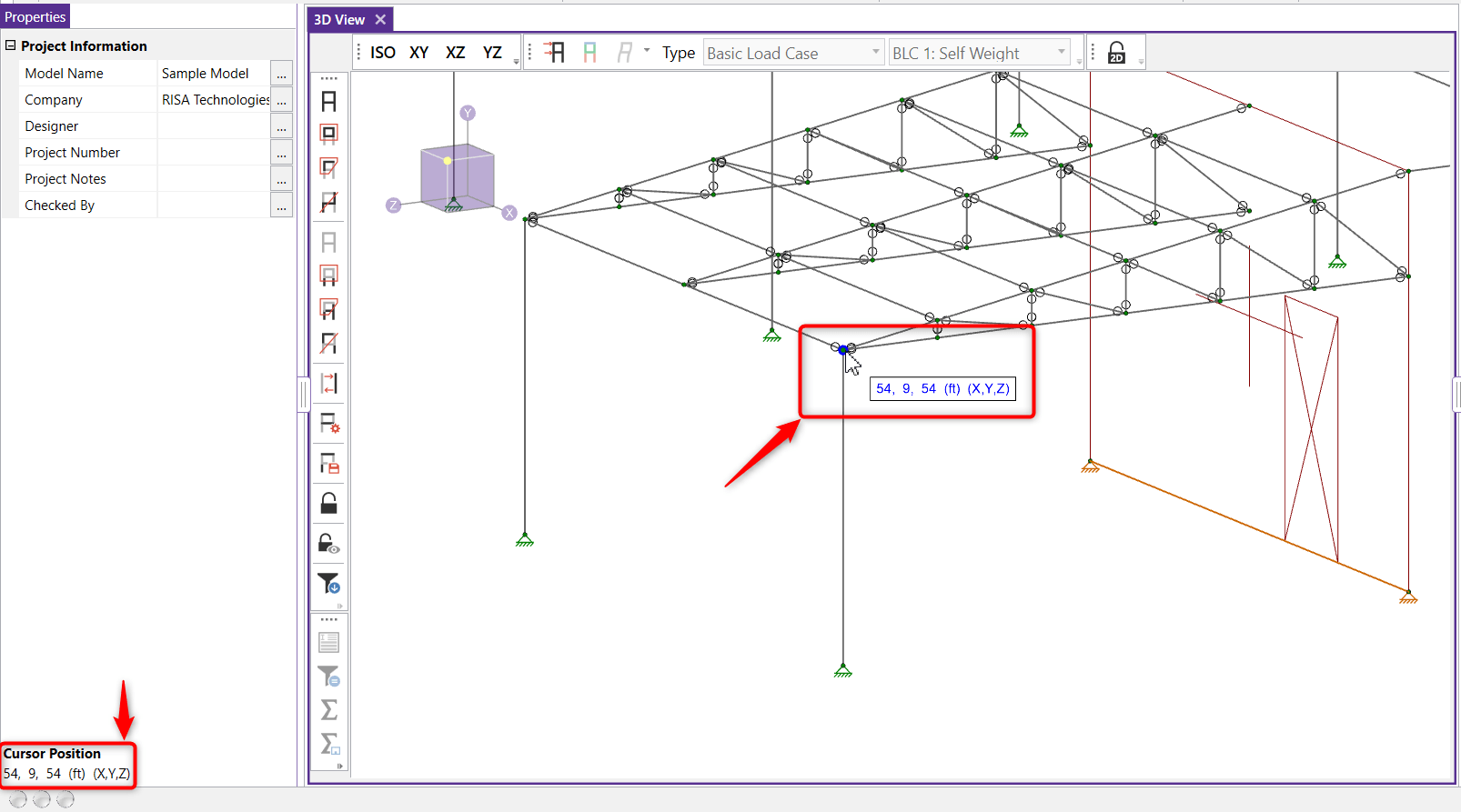Select the Box Select tool with red square
Image resolution: width=1461 pixels, height=812 pixels.
329,135
